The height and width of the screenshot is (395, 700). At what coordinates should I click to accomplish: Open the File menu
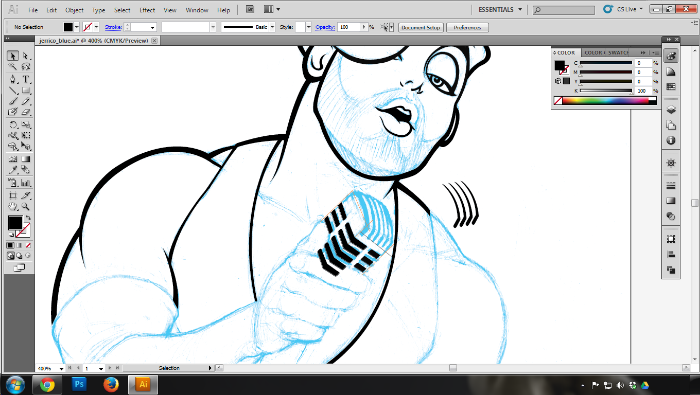pyautogui.click(x=33, y=10)
